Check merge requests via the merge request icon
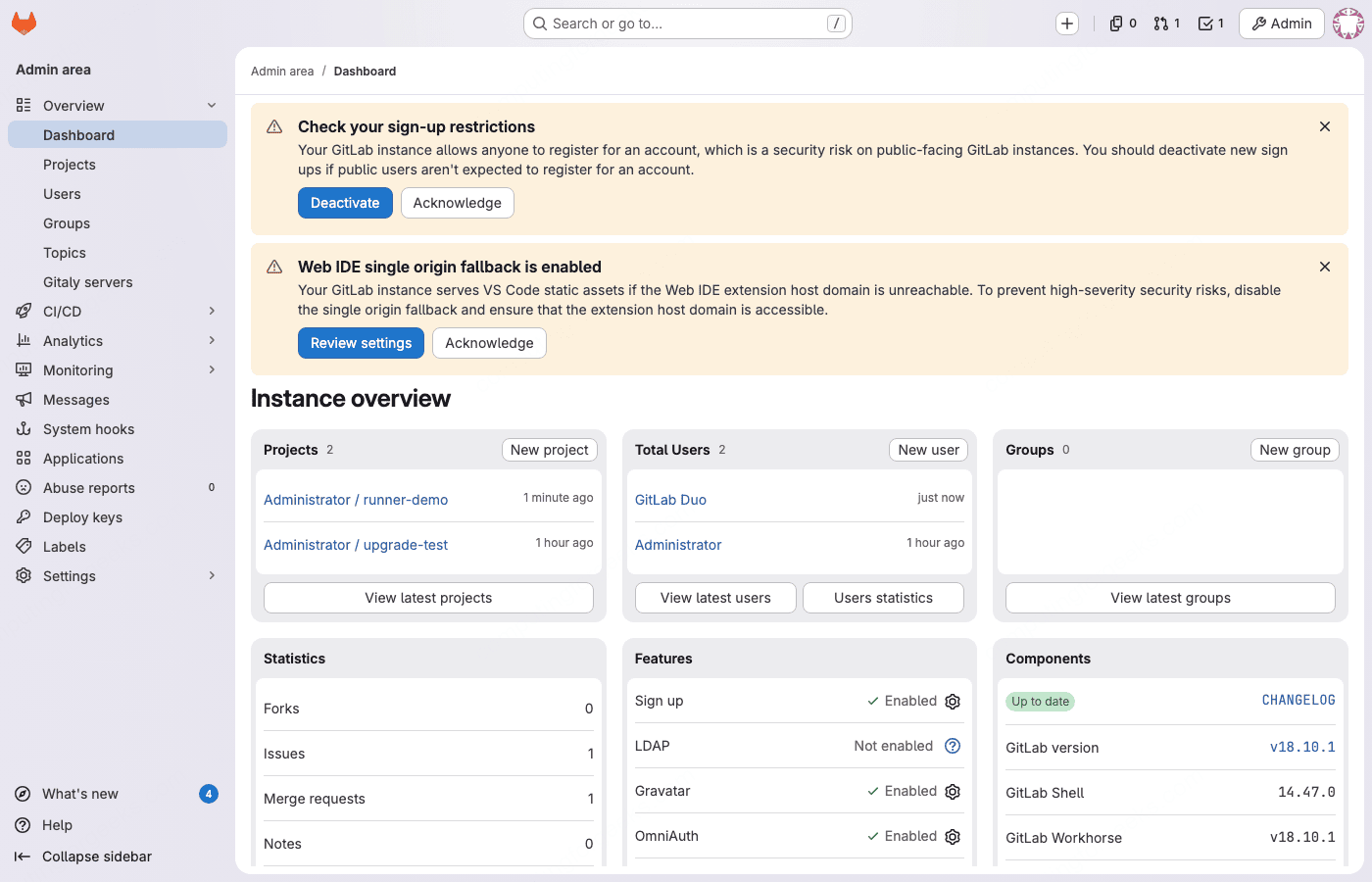1372x882 pixels. click(1161, 23)
